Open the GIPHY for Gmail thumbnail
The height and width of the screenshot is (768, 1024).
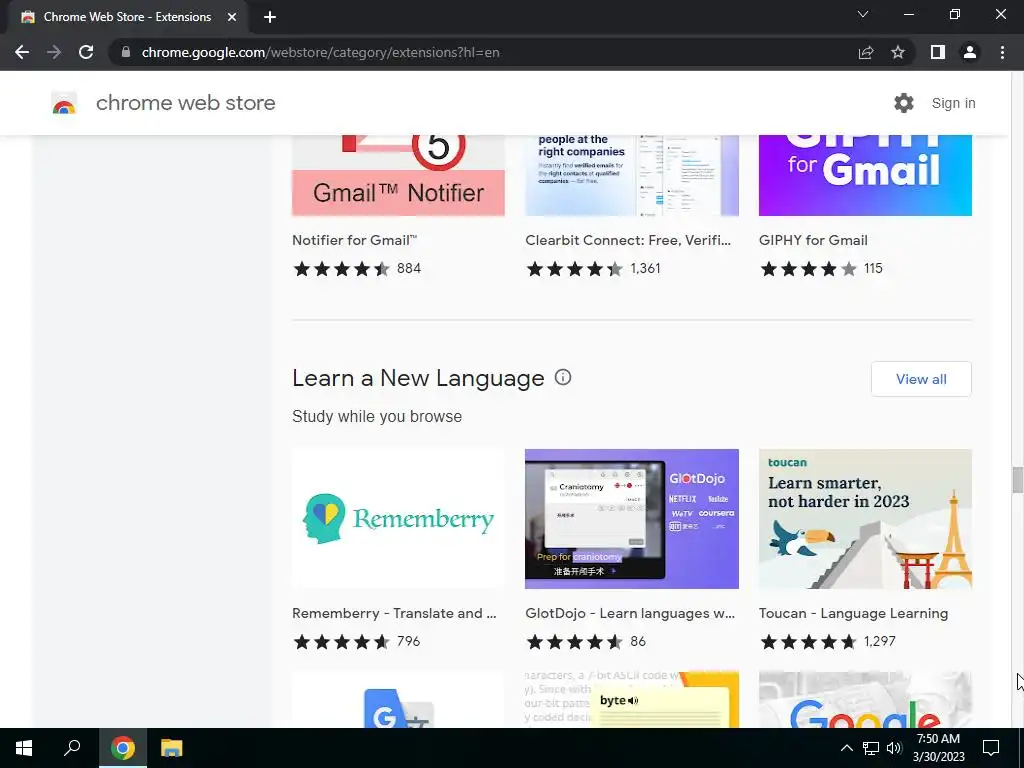coord(865,175)
